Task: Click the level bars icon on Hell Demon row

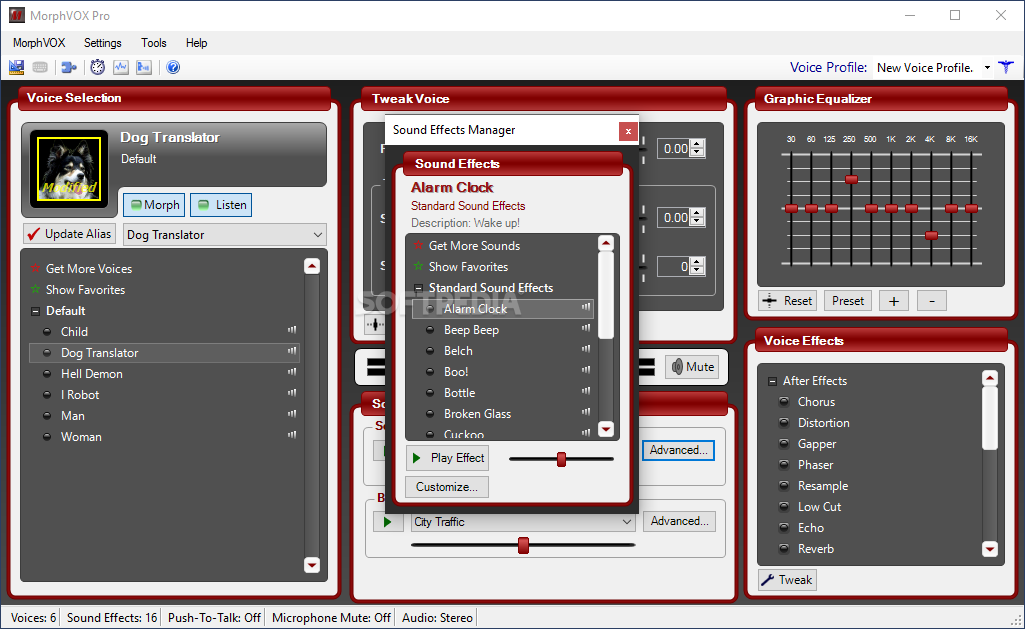Action: coord(292,372)
